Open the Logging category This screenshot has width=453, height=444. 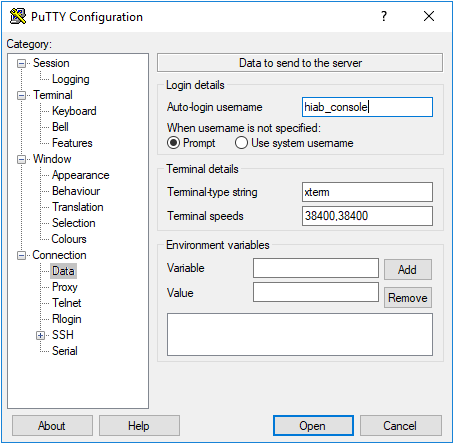pyautogui.click(x=71, y=79)
